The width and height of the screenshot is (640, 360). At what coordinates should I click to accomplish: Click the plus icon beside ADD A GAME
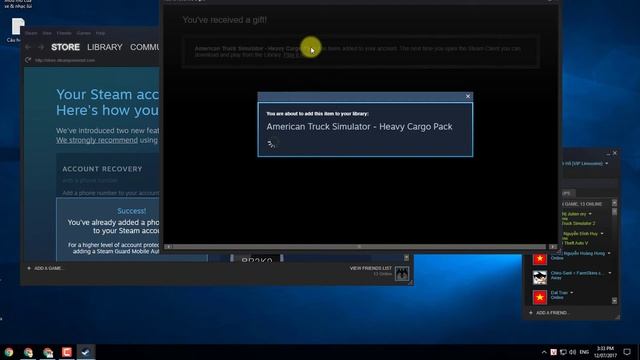(29, 268)
